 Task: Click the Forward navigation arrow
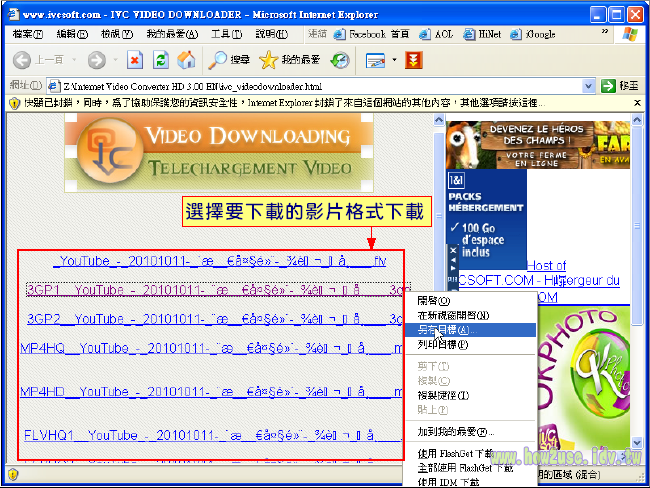97,61
